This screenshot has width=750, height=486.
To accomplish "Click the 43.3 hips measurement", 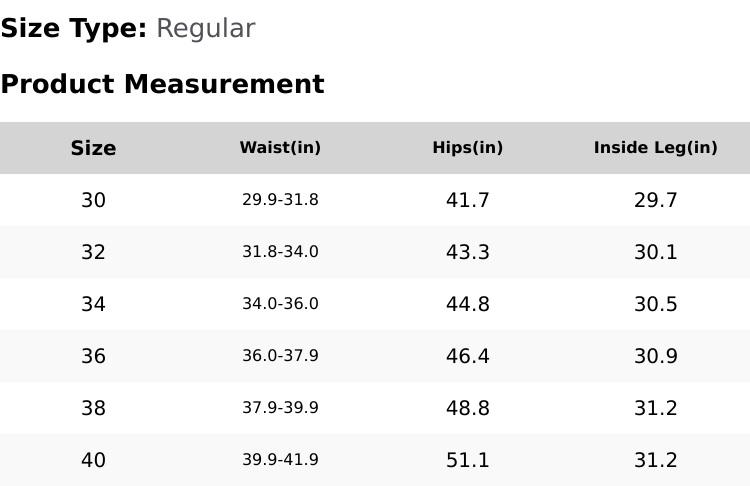I will (467, 252).
